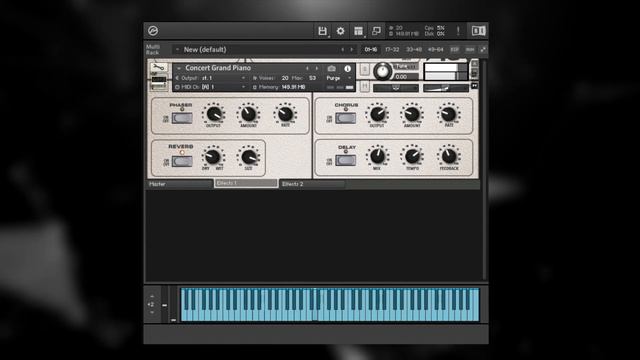Load next instrument beside Concert Grand Piano
The height and width of the screenshot is (360, 640).
317,69
